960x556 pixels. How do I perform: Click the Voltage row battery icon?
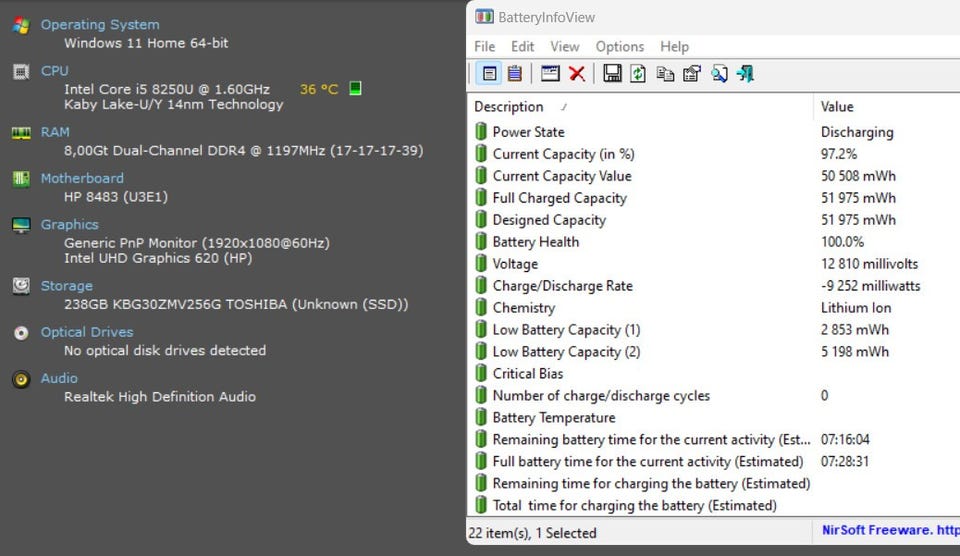pos(481,263)
